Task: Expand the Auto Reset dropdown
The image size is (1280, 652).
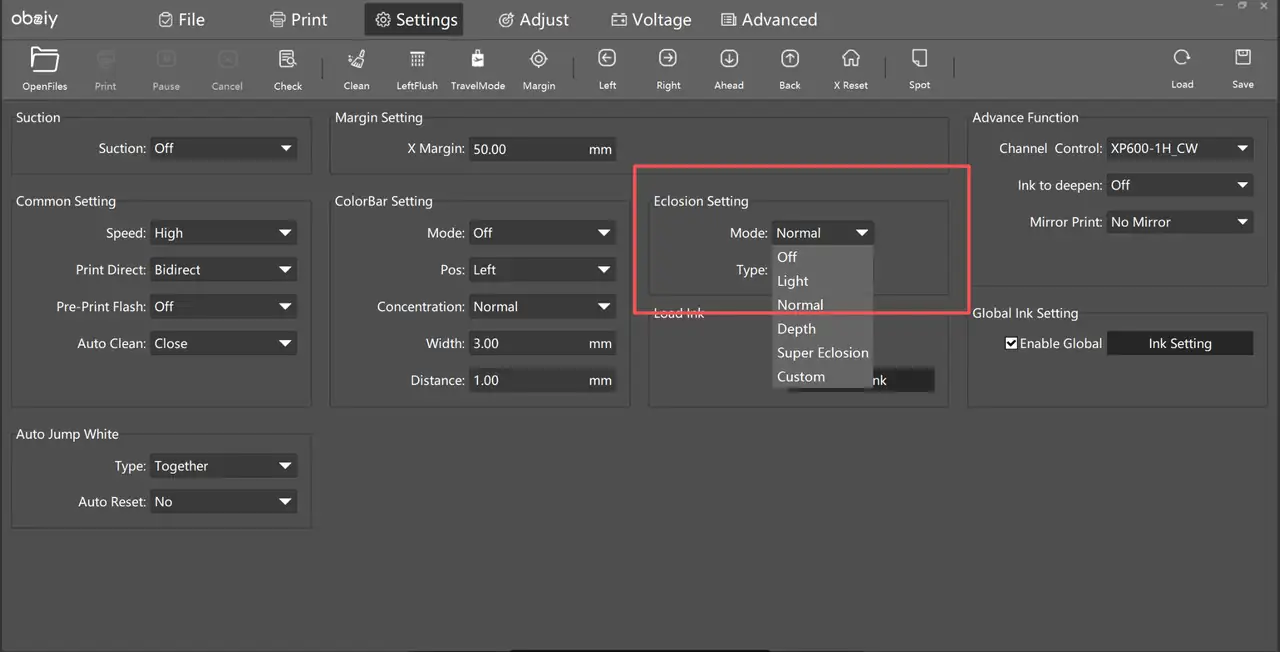Action: coord(224,502)
